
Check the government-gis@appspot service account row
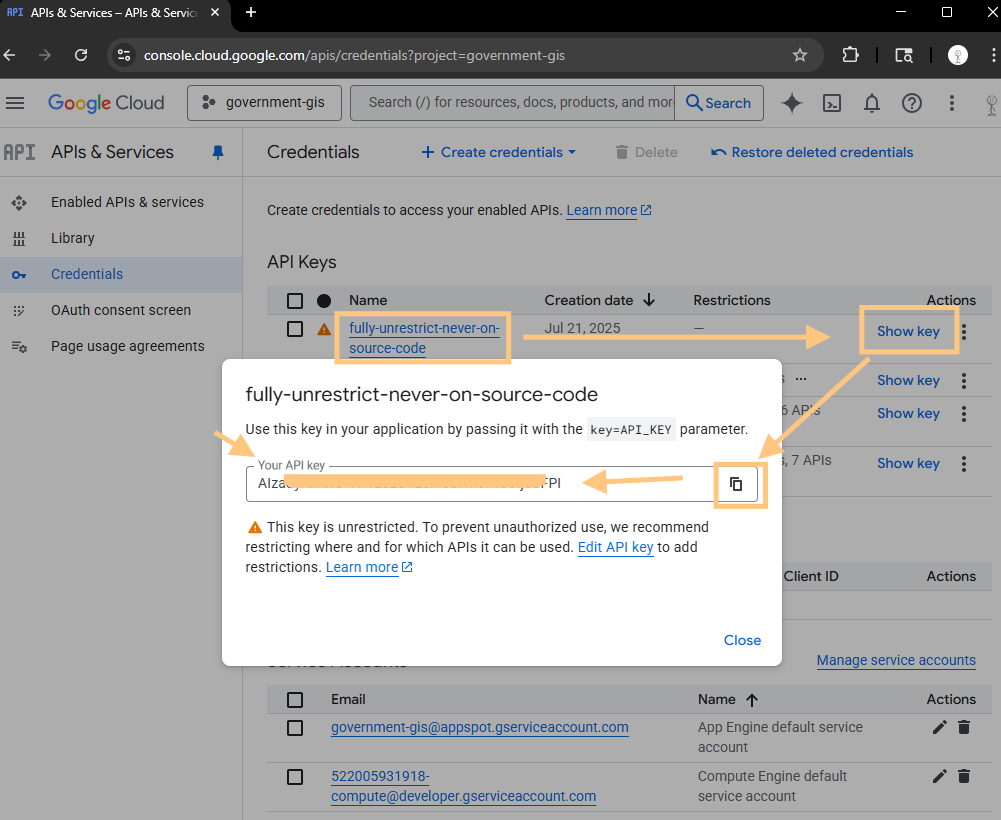tap(295, 728)
